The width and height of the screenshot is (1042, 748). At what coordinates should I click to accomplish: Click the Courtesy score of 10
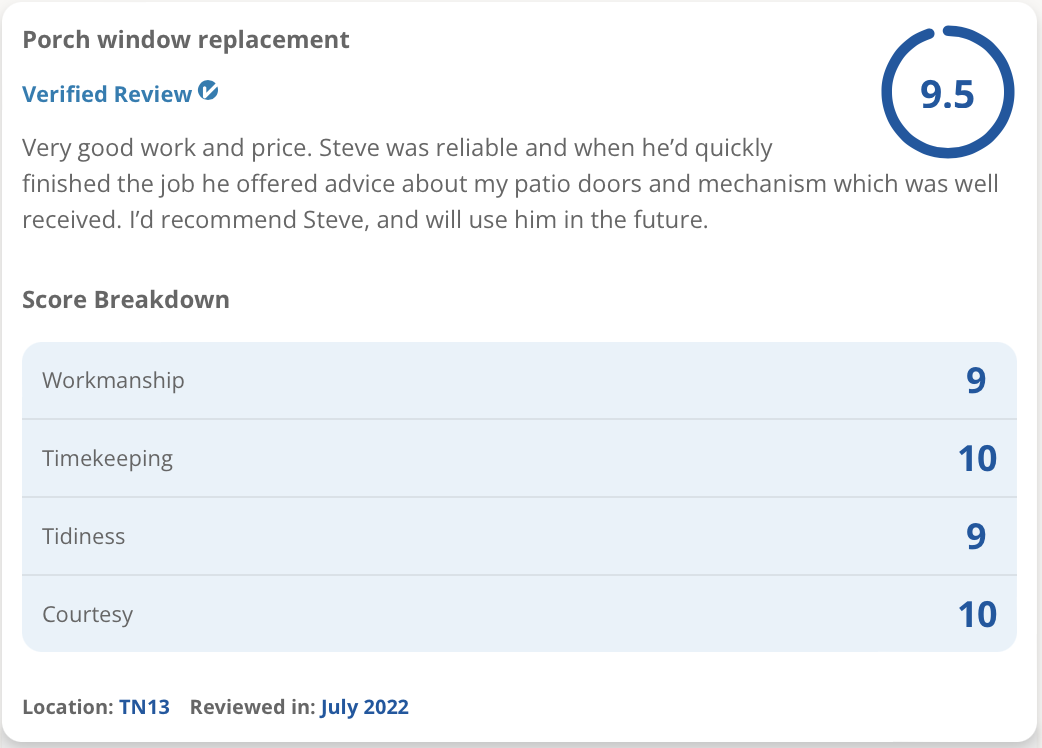click(977, 614)
